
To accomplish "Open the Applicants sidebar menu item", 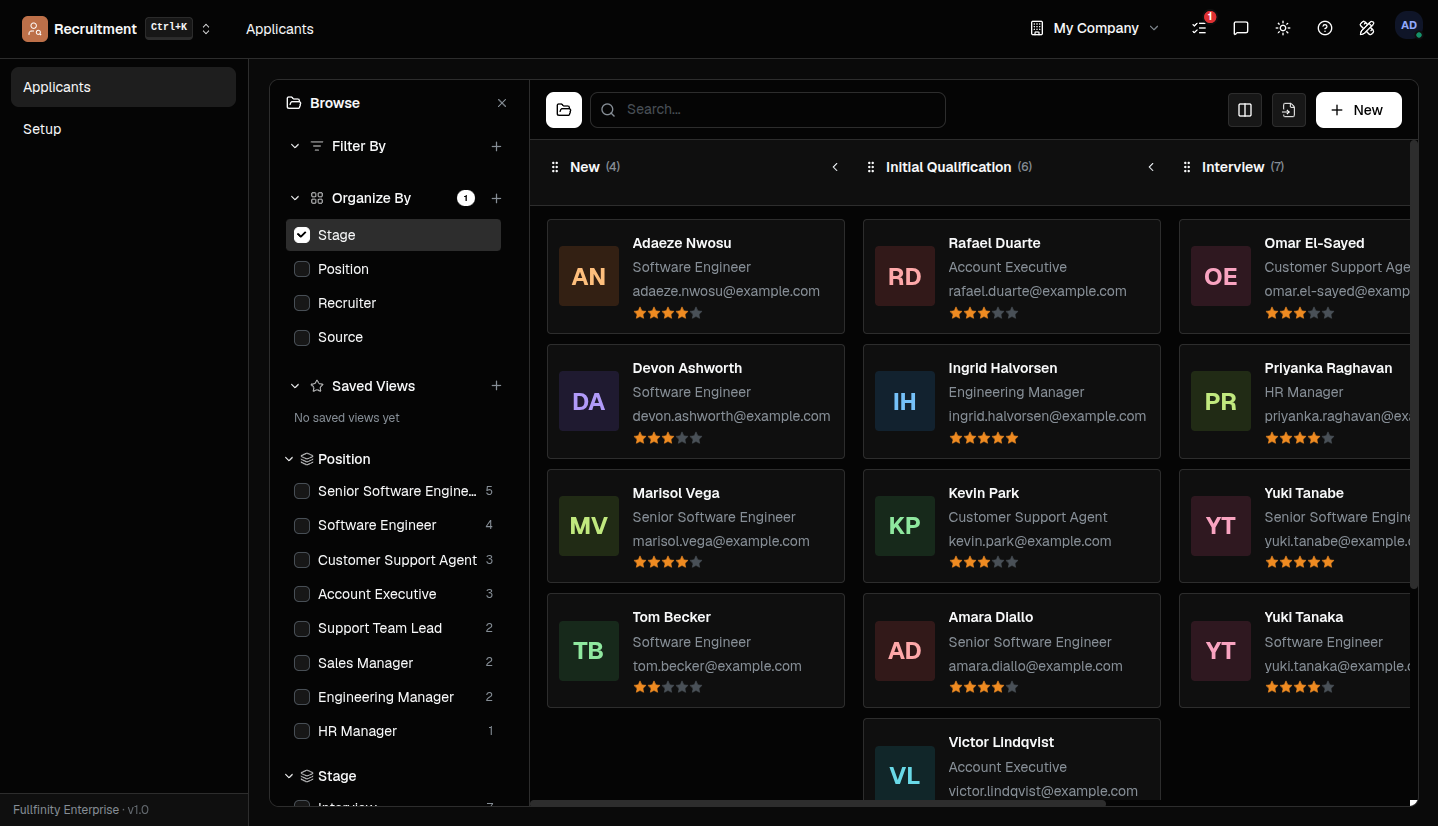I will pyautogui.click(x=123, y=87).
